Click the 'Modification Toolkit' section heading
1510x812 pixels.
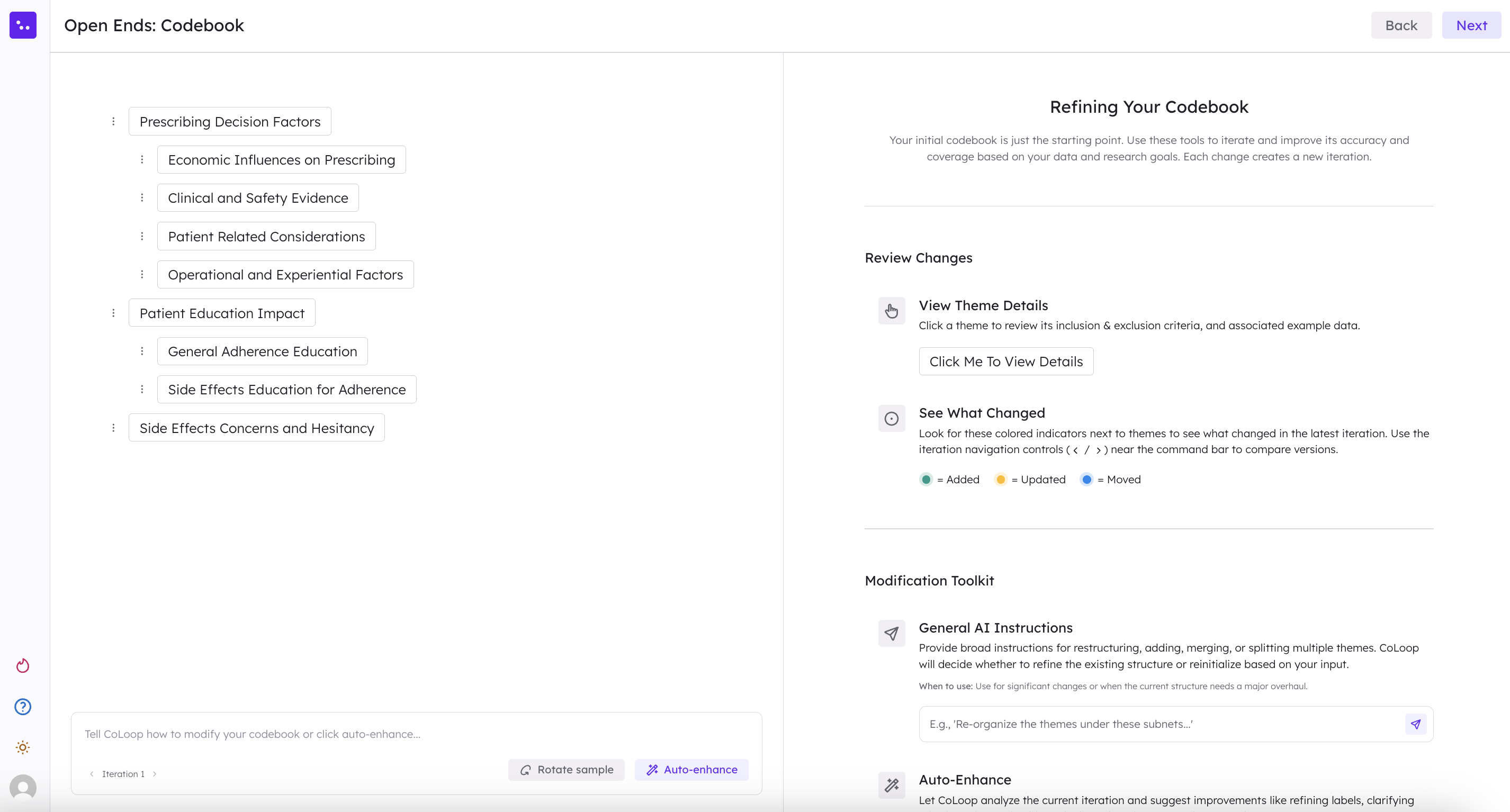pyautogui.click(x=929, y=581)
